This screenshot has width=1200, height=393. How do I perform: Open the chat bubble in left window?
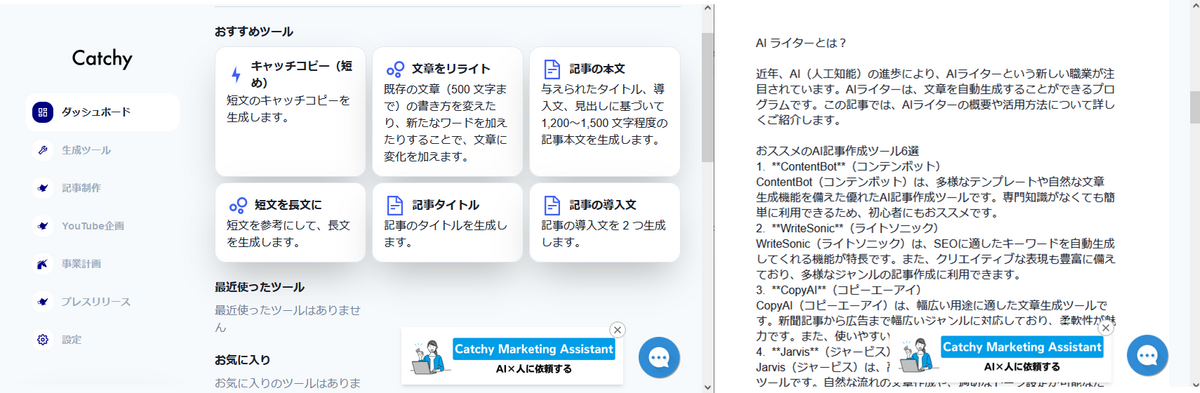click(659, 358)
